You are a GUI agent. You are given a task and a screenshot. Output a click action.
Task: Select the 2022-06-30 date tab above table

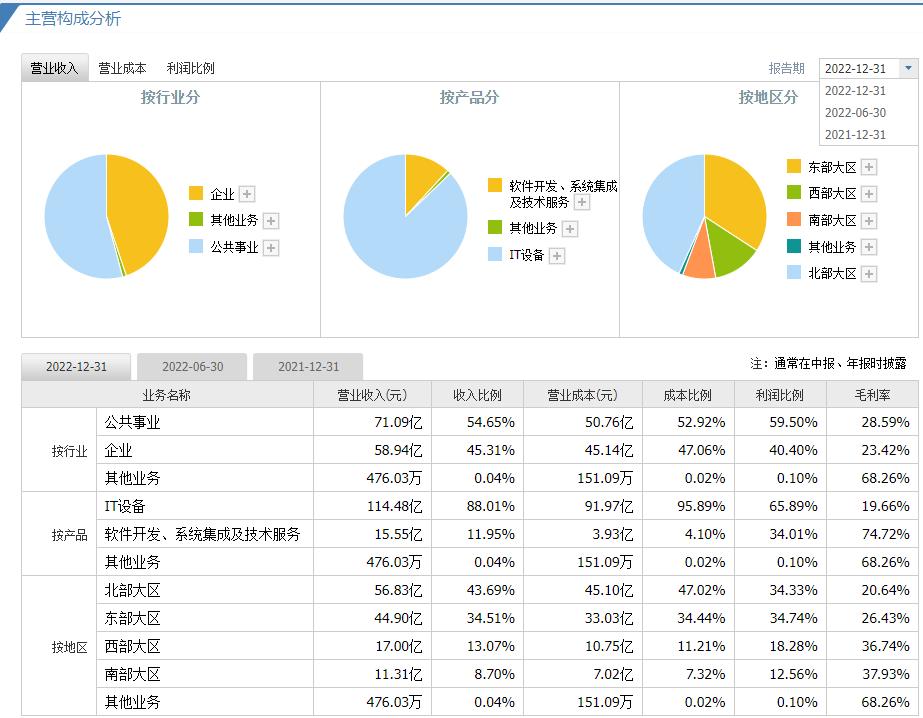pos(191,367)
